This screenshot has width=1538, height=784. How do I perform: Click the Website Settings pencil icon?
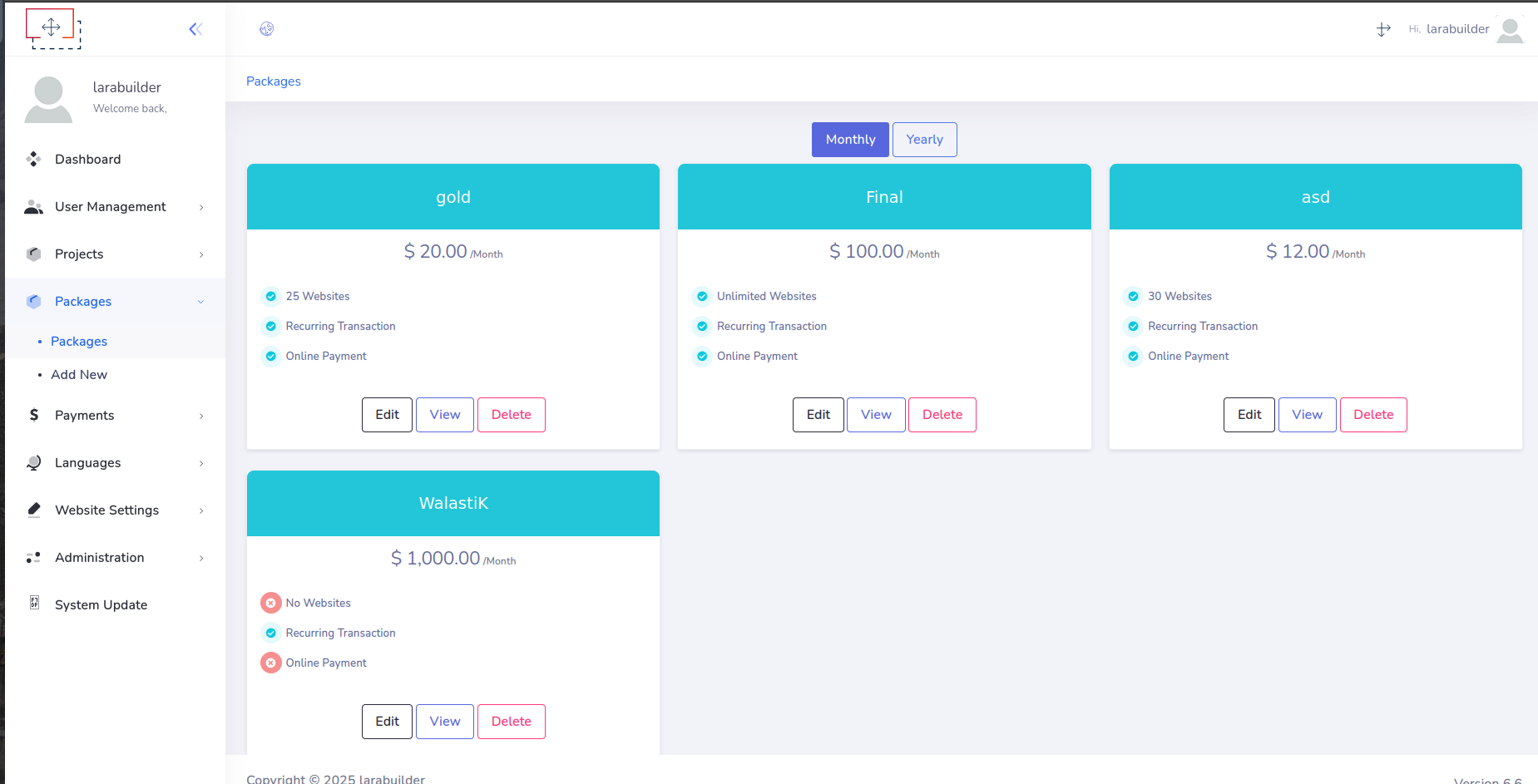[x=33, y=510]
